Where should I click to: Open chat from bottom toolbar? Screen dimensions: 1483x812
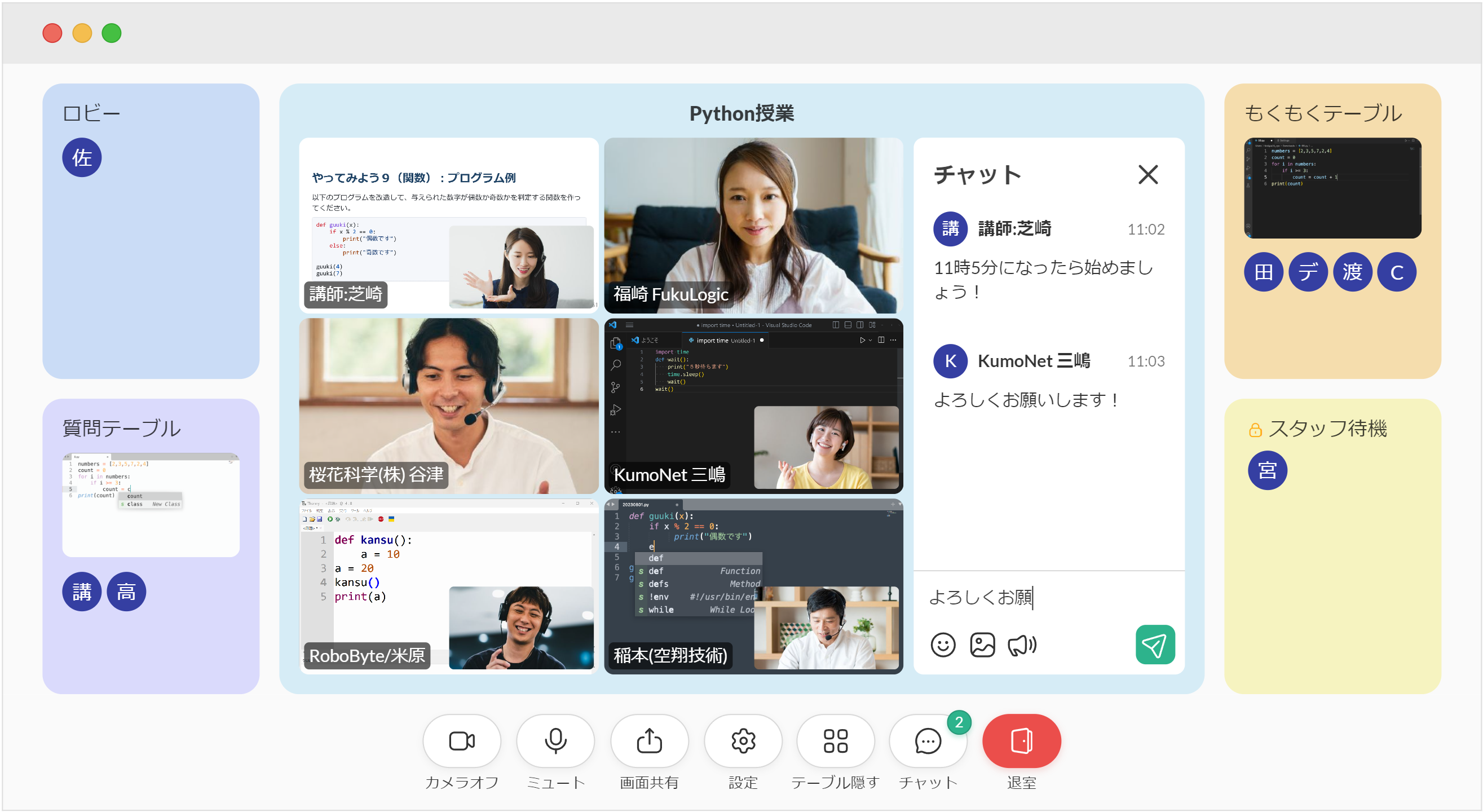(x=928, y=740)
